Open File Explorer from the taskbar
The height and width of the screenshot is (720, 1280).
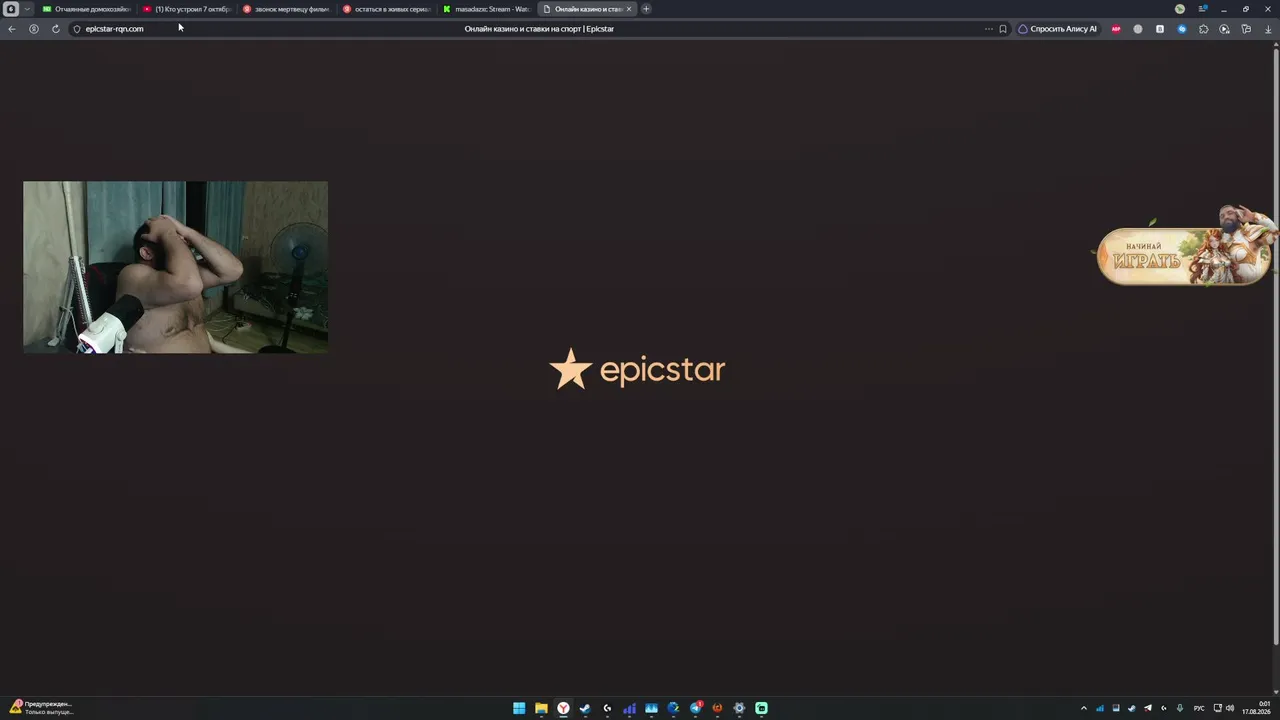[541, 708]
